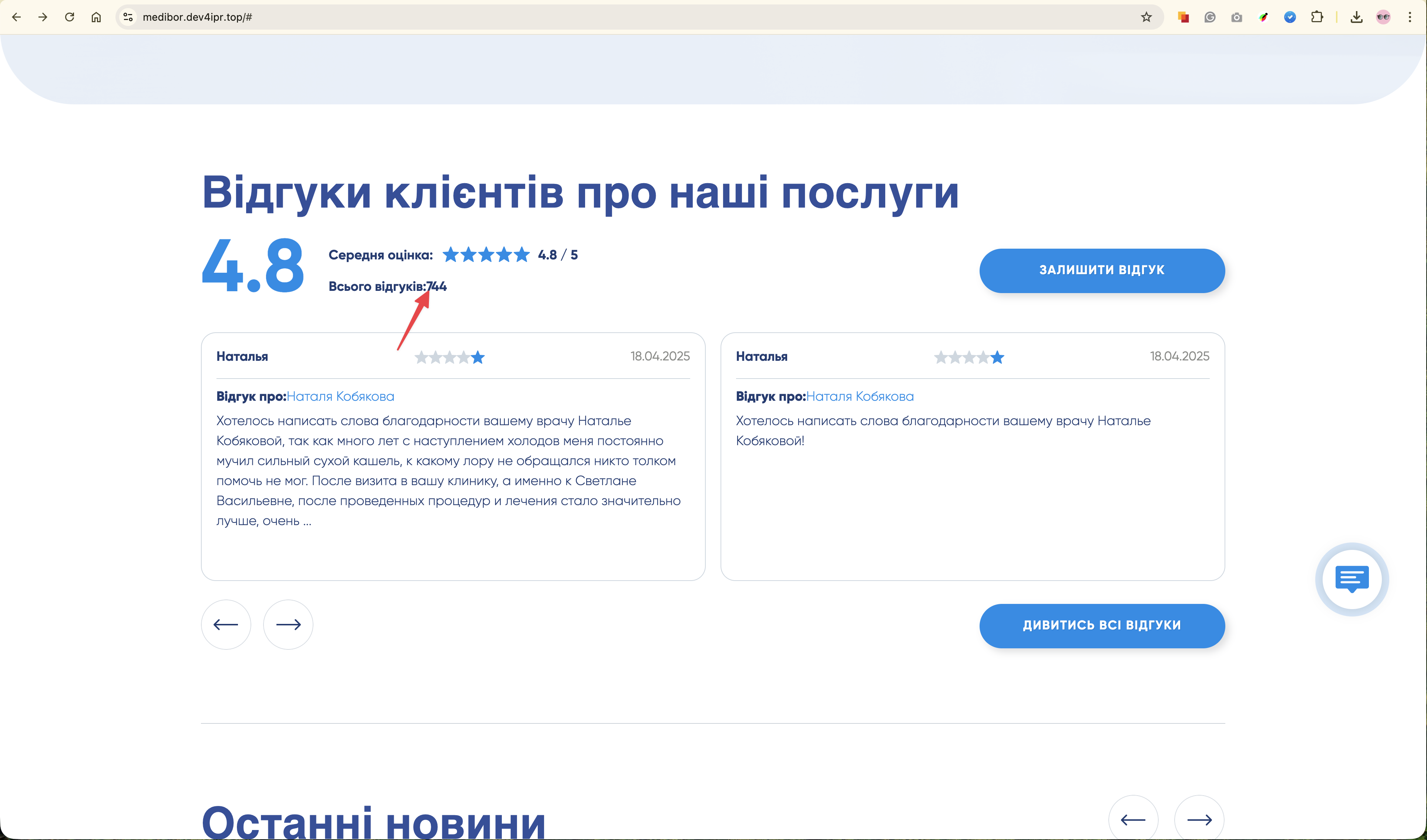Open the browser Downloads icon
The height and width of the screenshot is (840, 1427).
(1356, 17)
